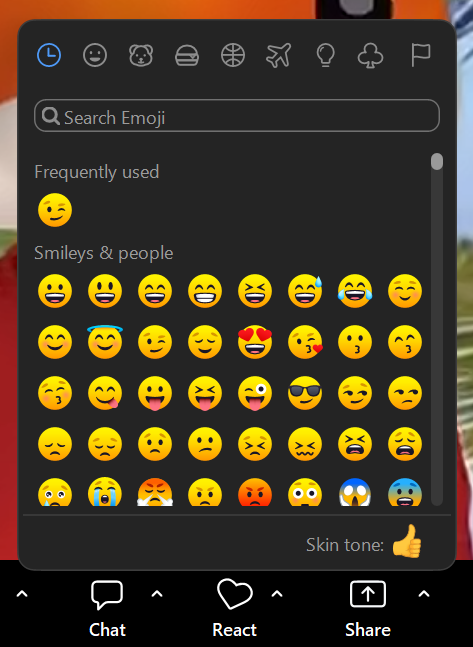Viewport: 473px width, 647px height.
Task: Click the Share screen button
Action: pos(368,609)
